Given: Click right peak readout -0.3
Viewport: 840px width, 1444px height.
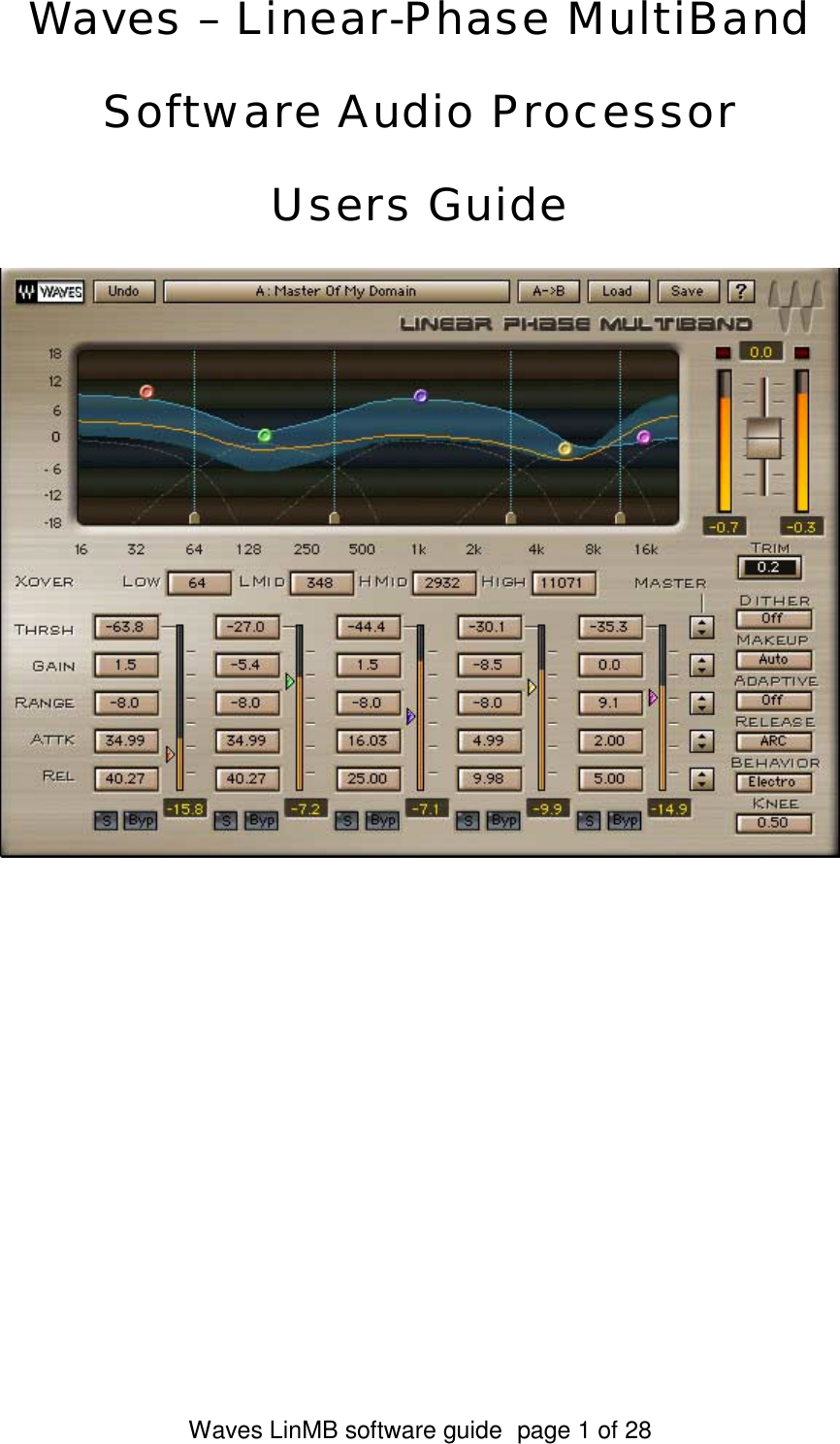Looking at the screenshot, I should pyautogui.click(x=802, y=527).
